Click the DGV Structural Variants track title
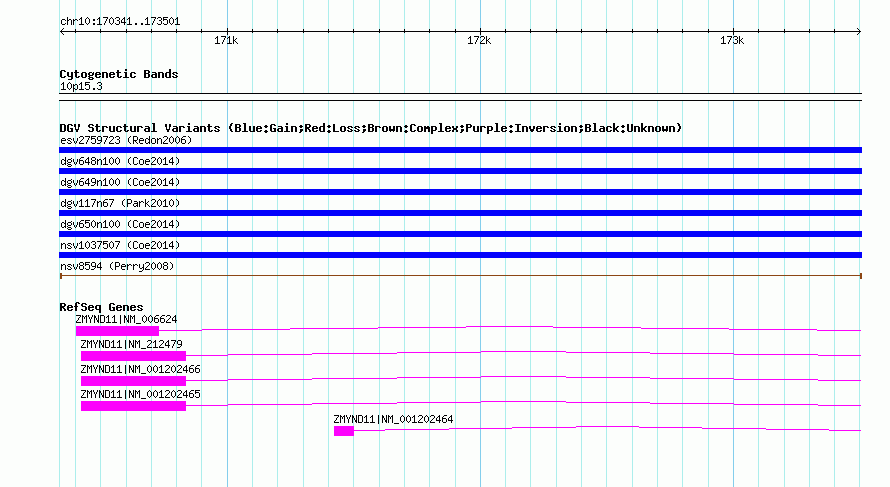890x487 pixels. (x=371, y=128)
